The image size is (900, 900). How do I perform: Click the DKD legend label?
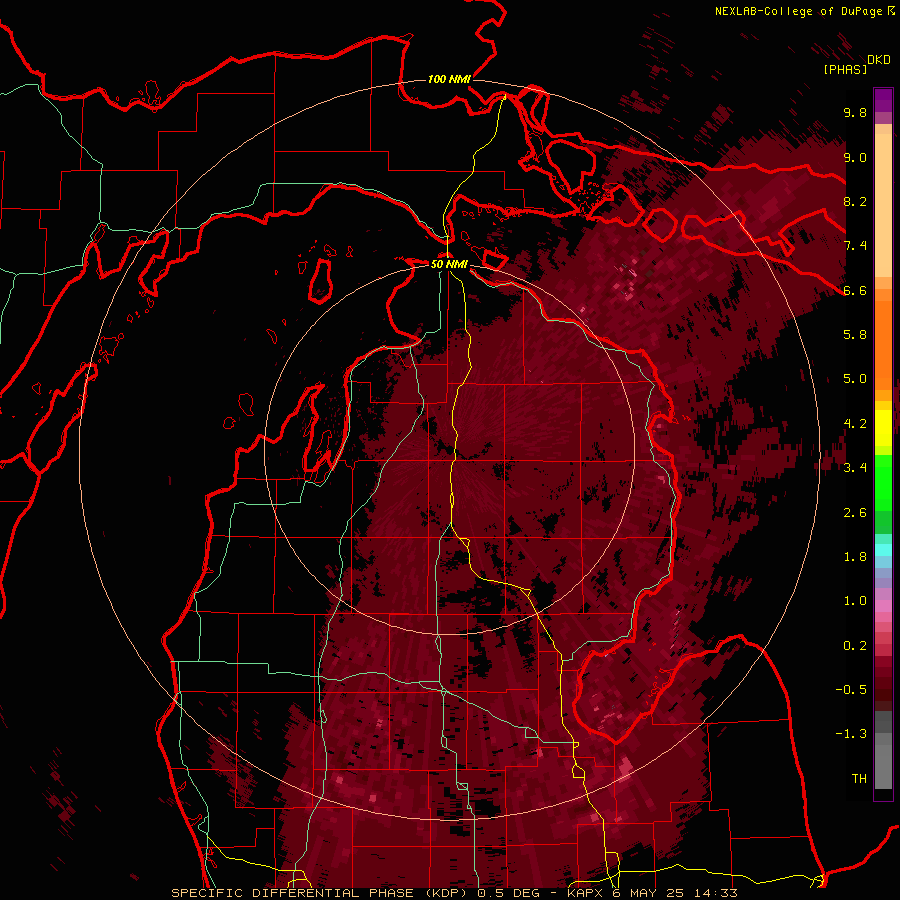tap(879, 60)
